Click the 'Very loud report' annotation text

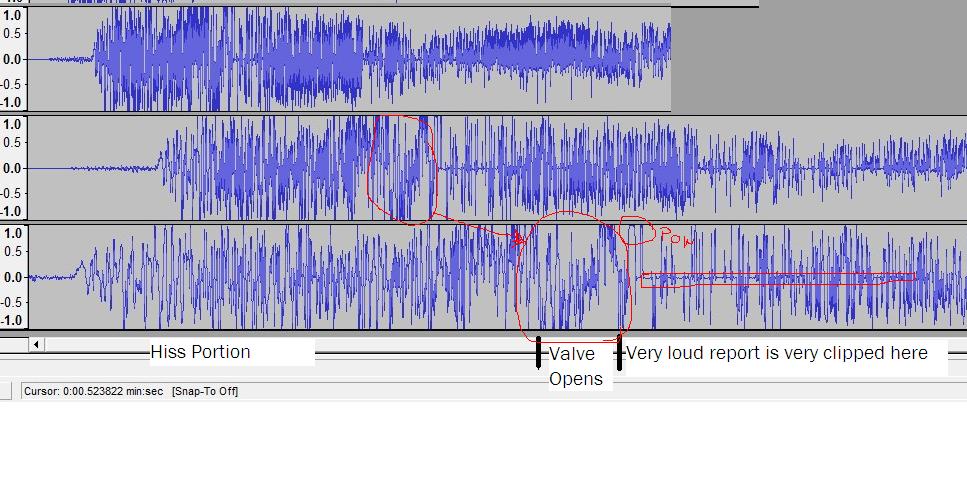(x=777, y=353)
